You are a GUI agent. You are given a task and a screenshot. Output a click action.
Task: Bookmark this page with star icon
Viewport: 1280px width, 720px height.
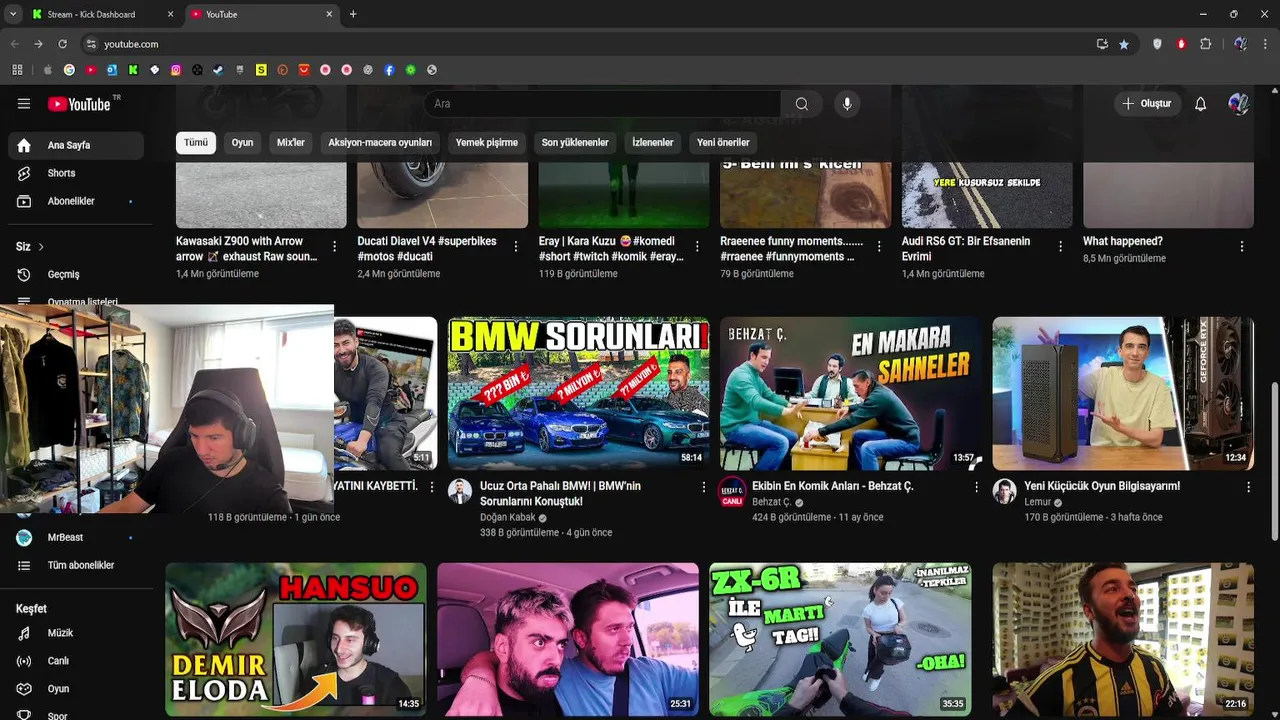point(1124,44)
